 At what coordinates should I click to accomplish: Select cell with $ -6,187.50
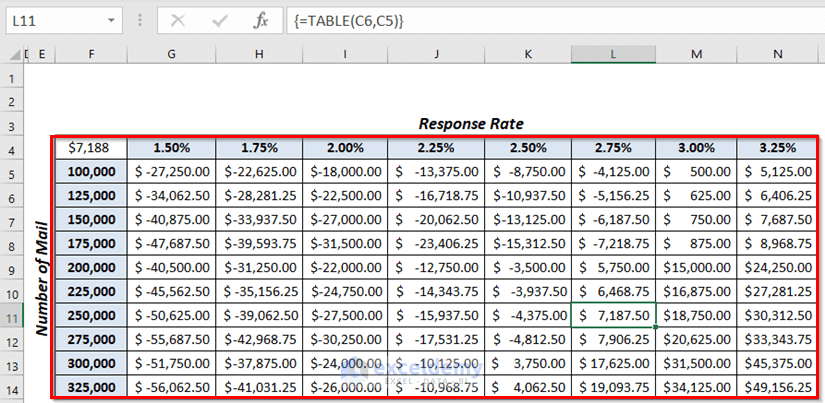613,219
